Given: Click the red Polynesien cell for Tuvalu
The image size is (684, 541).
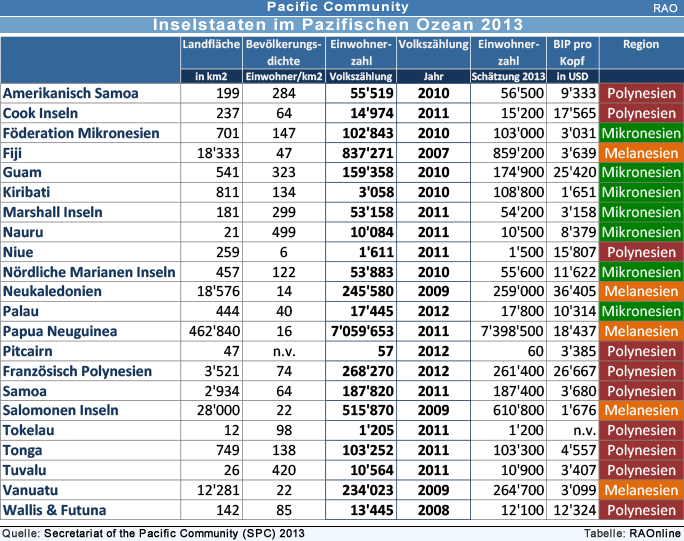Looking at the screenshot, I should (x=640, y=470).
